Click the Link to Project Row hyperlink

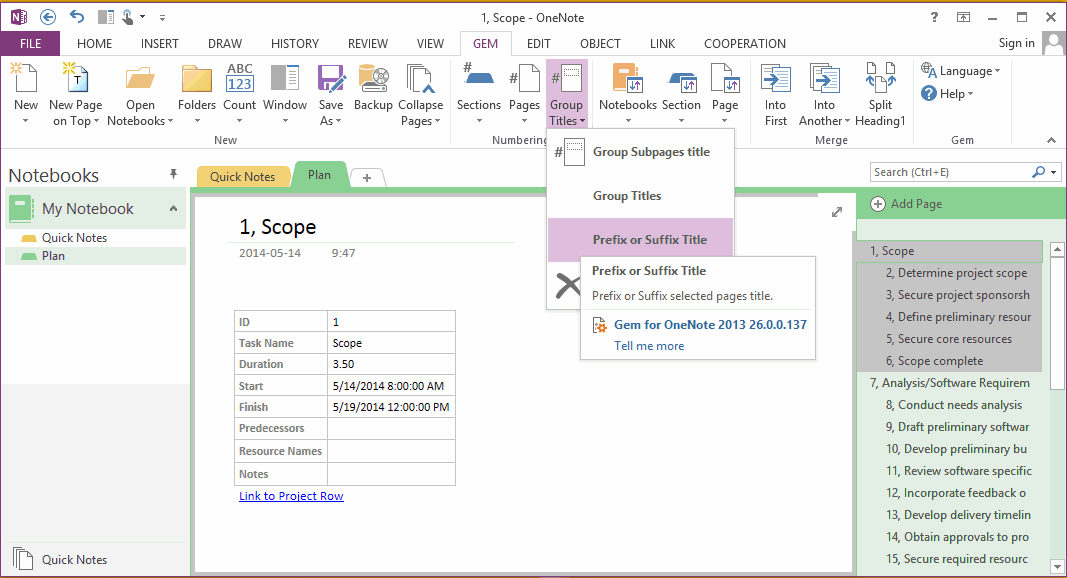(x=291, y=496)
